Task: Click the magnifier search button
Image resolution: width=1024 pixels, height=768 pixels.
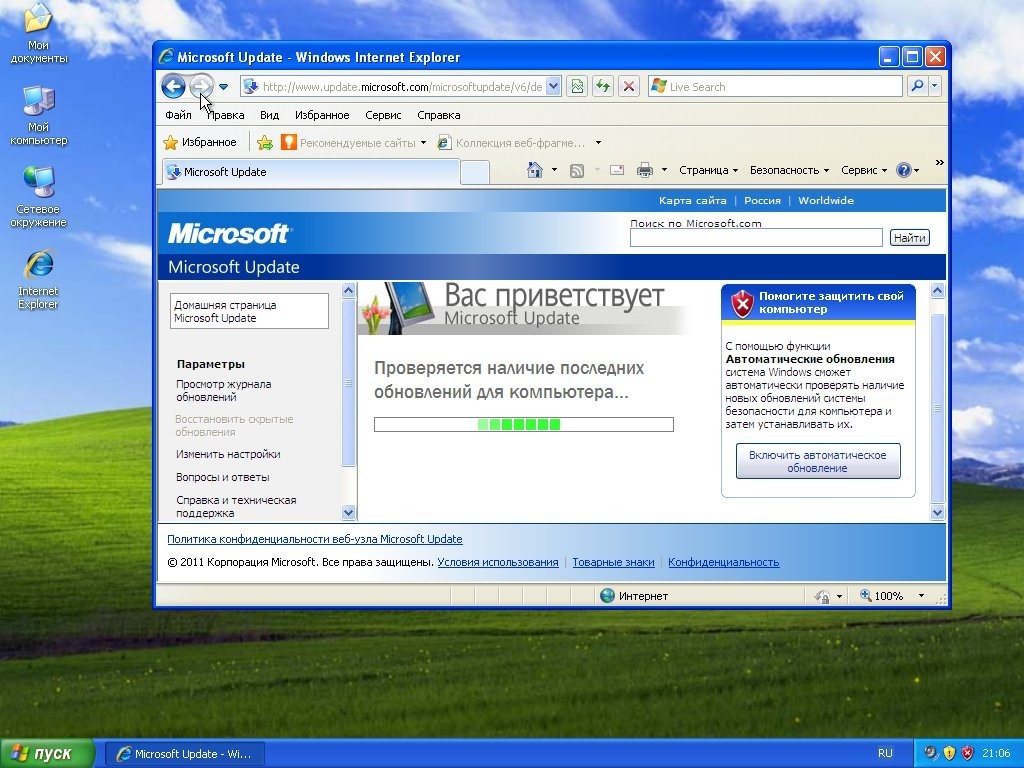Action: point(917,86)
